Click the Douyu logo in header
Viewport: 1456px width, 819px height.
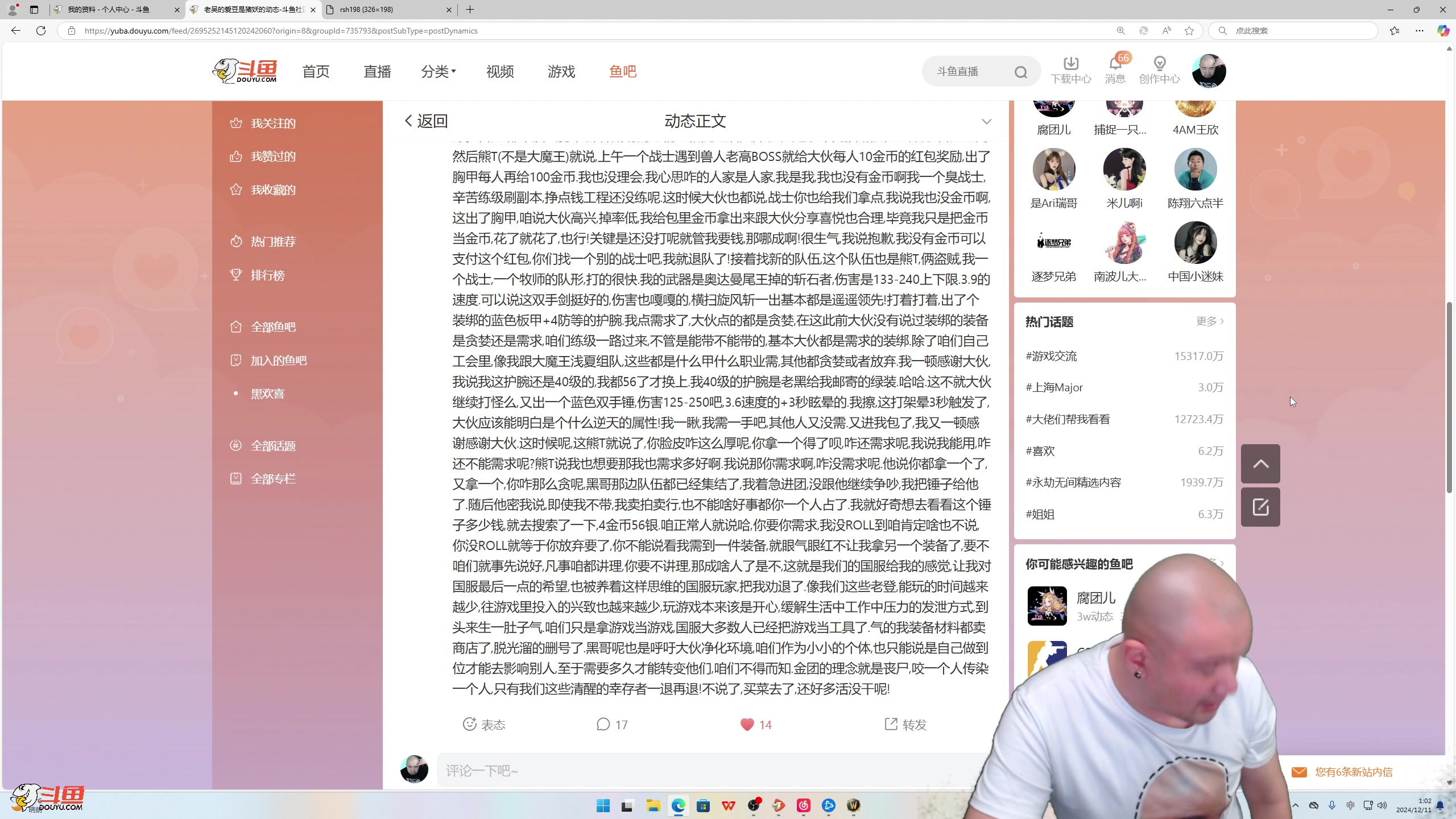coord(245,71)
